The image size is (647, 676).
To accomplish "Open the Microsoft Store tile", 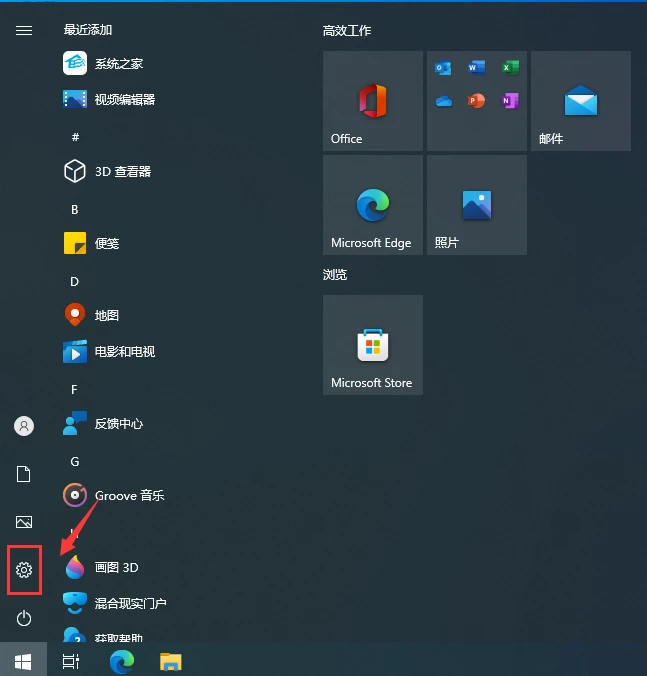I will (x=373, y=345).
